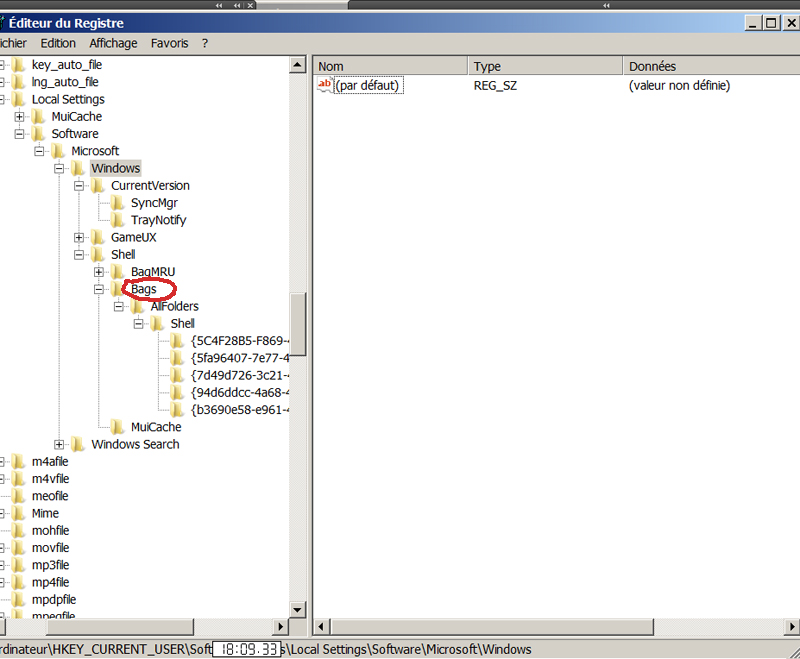Click values pane scroll left arrow
Image resolution: width=800 pixels, height=659 pixels.
click(x=321, y=626)
